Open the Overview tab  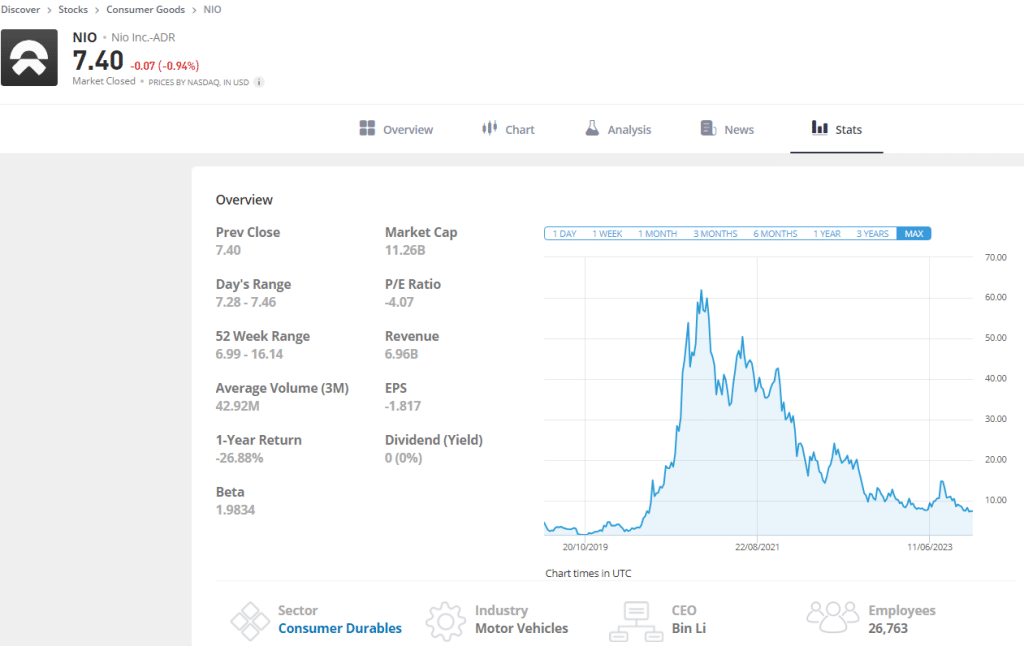click(x=405, y=128)
